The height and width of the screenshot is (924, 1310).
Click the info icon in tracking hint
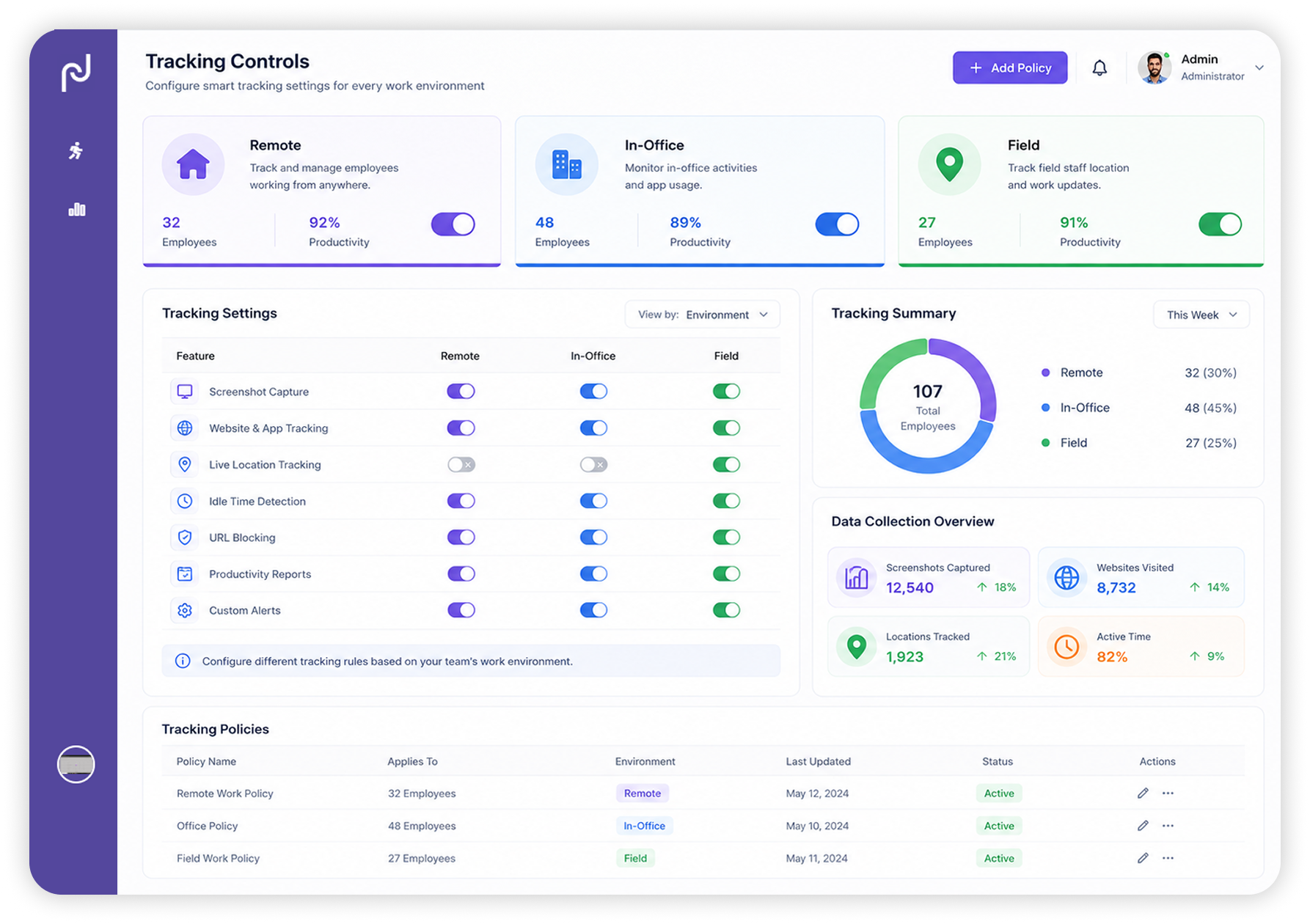[x=183, y=661]
